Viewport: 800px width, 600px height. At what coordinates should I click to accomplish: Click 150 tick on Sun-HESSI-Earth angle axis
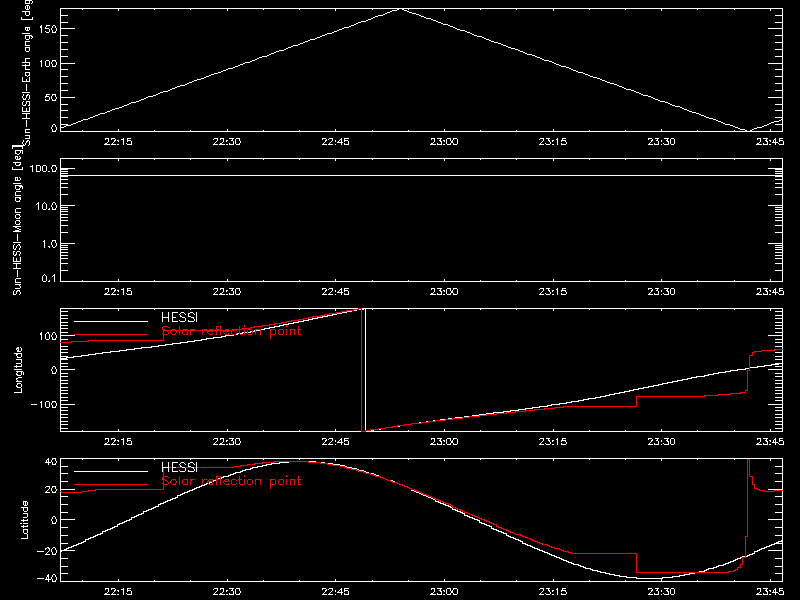(47, 29)
